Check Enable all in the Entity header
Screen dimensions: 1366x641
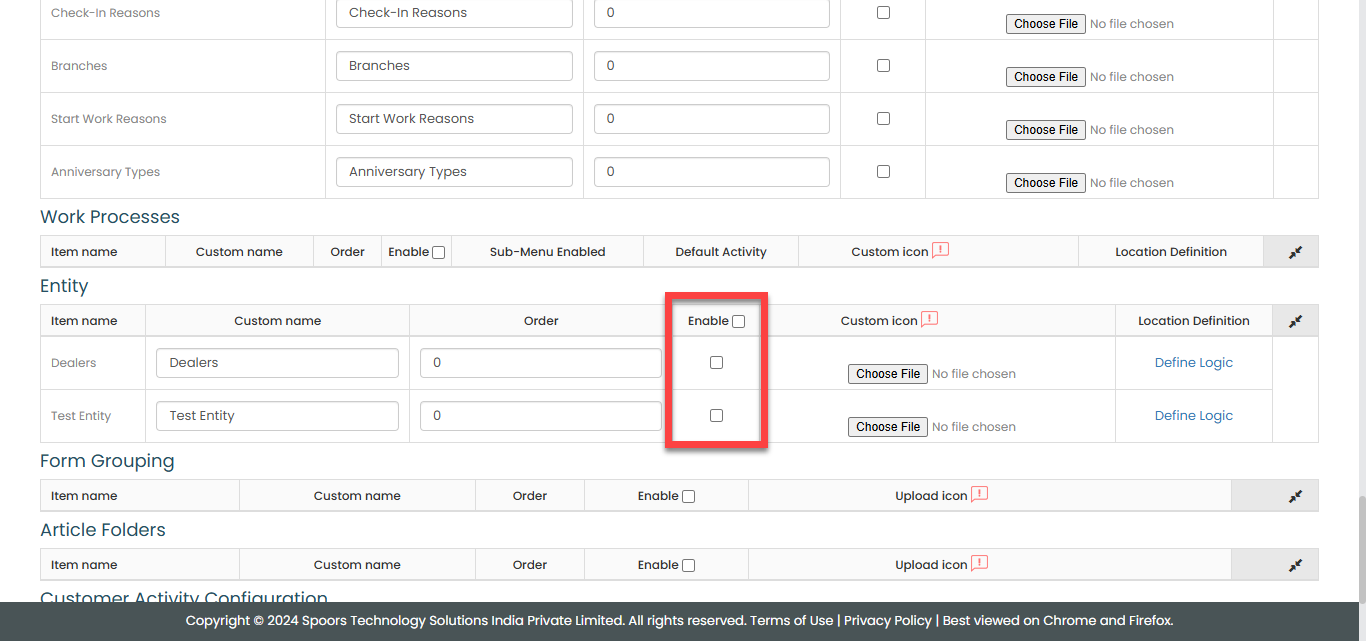click(x=738, y=322)
